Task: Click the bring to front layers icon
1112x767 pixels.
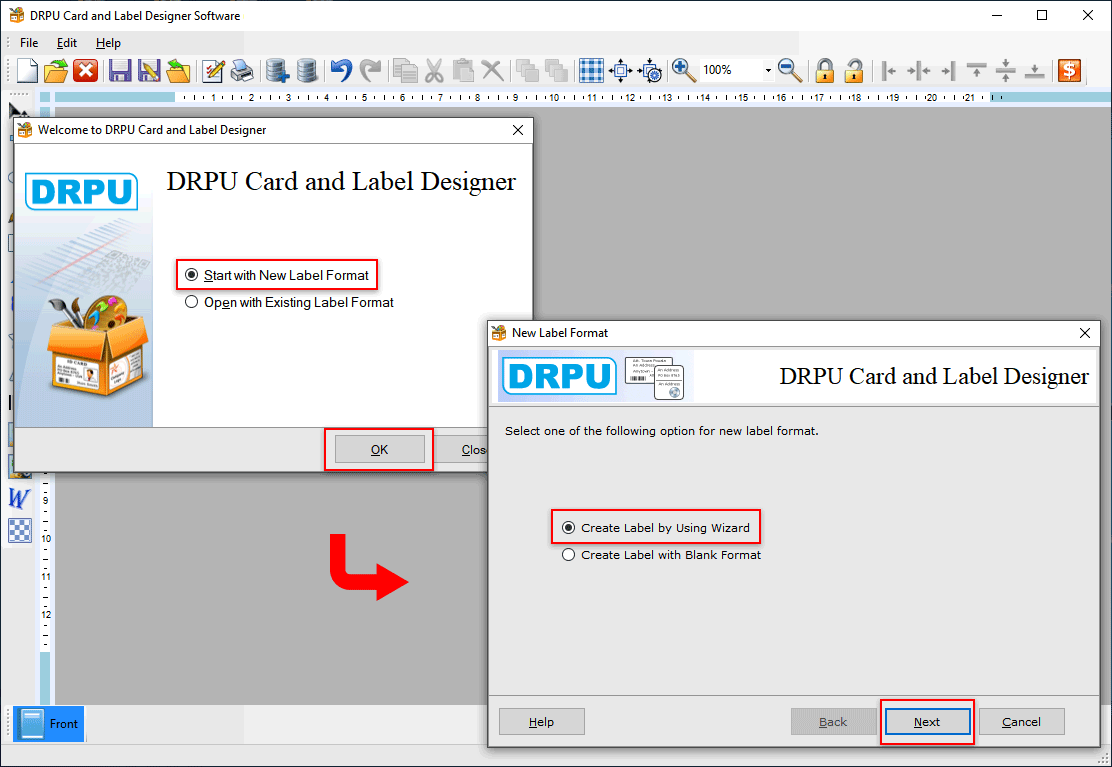Action: pyautogui.click(x=527, y=70)
